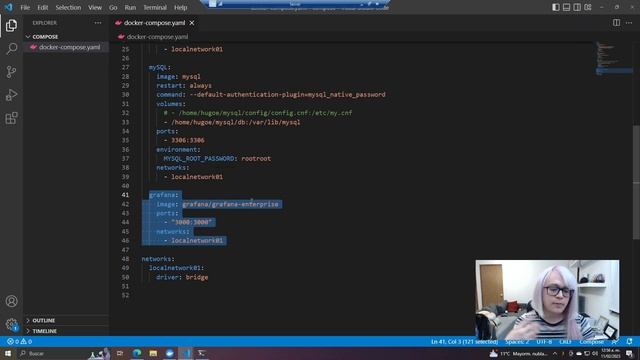Click the taskbar clock and date
Image resolution: width=640 pixels, height=360 pixels.
click(610, 353)
